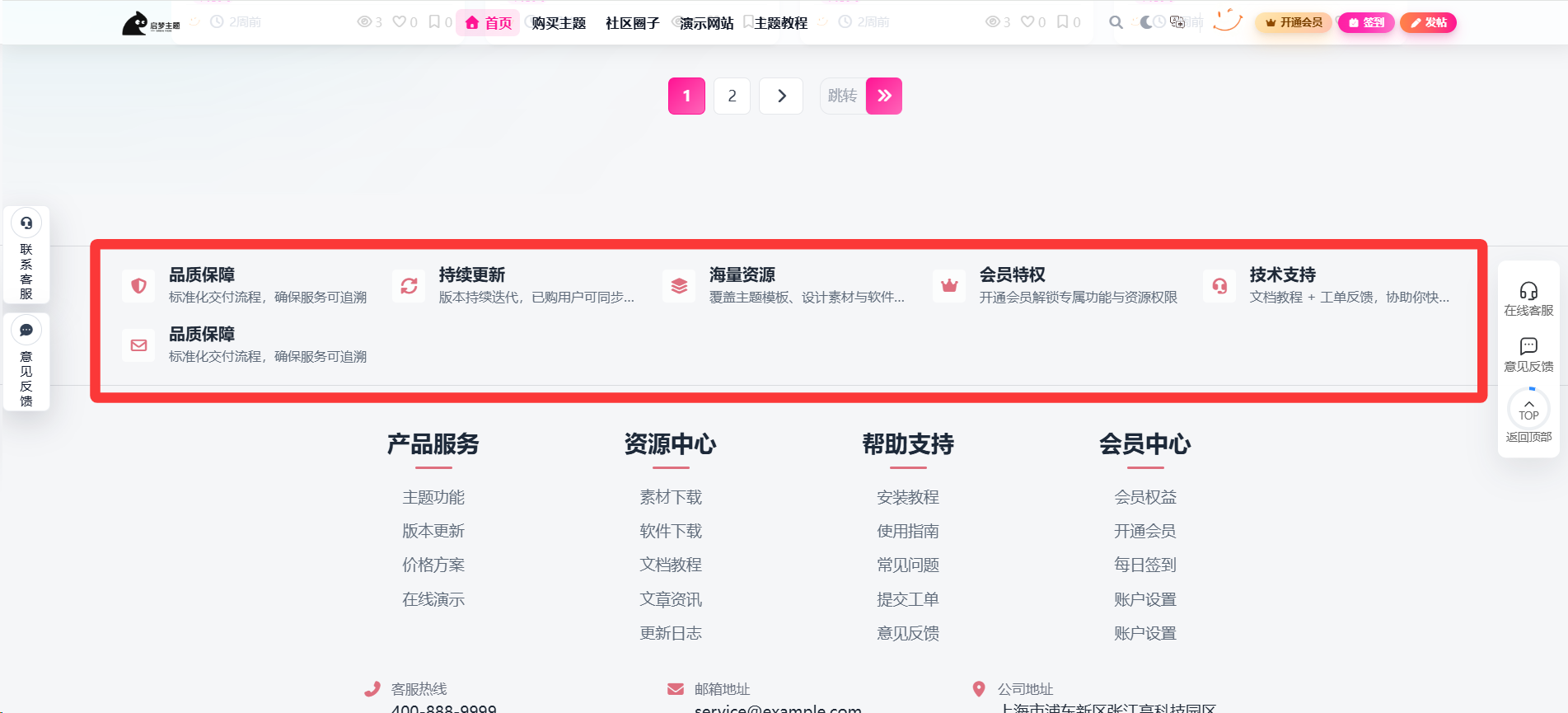Image resolution: width=1568 pixels, height=713 pixels.
Task: Open 主题功能 footer link
Action: [433, 497]
